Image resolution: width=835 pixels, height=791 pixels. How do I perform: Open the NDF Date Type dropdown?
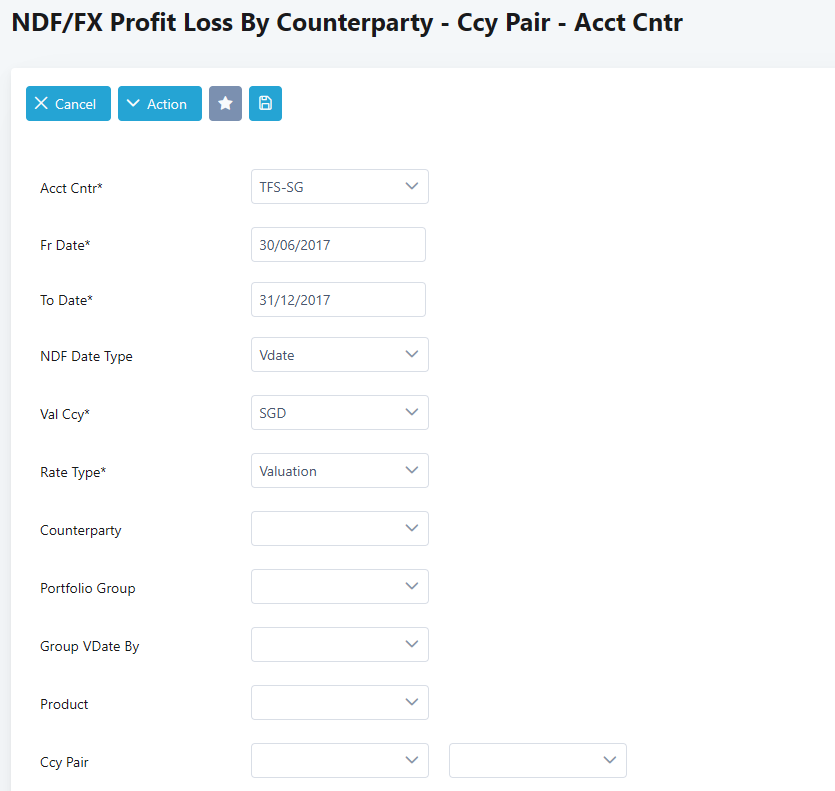[x=339, y=355]
